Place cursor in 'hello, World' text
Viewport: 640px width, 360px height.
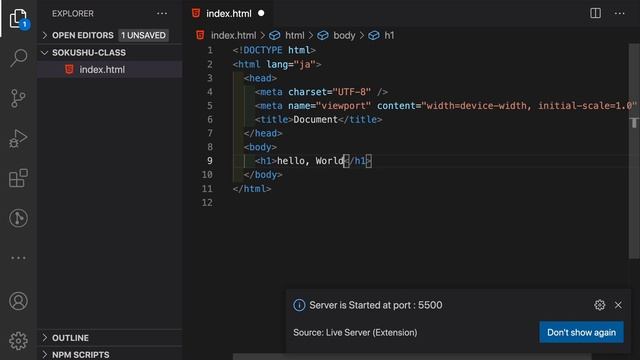click(x=310, y=161)
